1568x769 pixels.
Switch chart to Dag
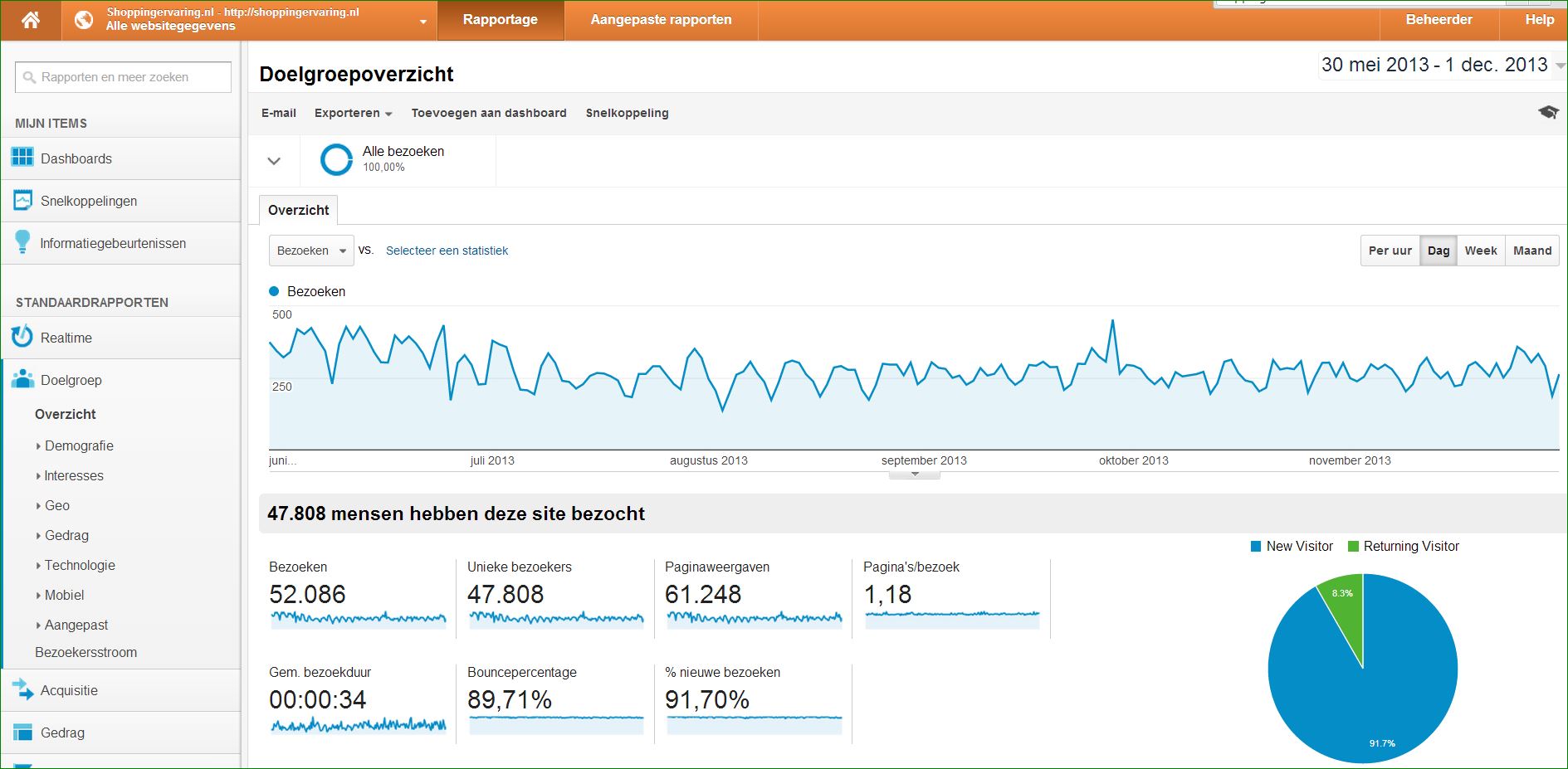[x=1439, y=251]
